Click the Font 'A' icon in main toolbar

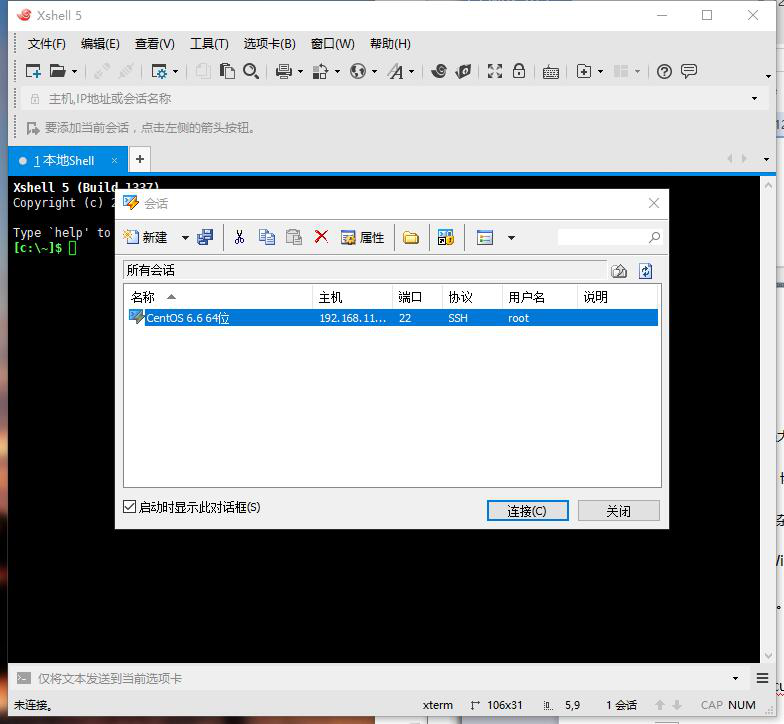click(396, 72)
